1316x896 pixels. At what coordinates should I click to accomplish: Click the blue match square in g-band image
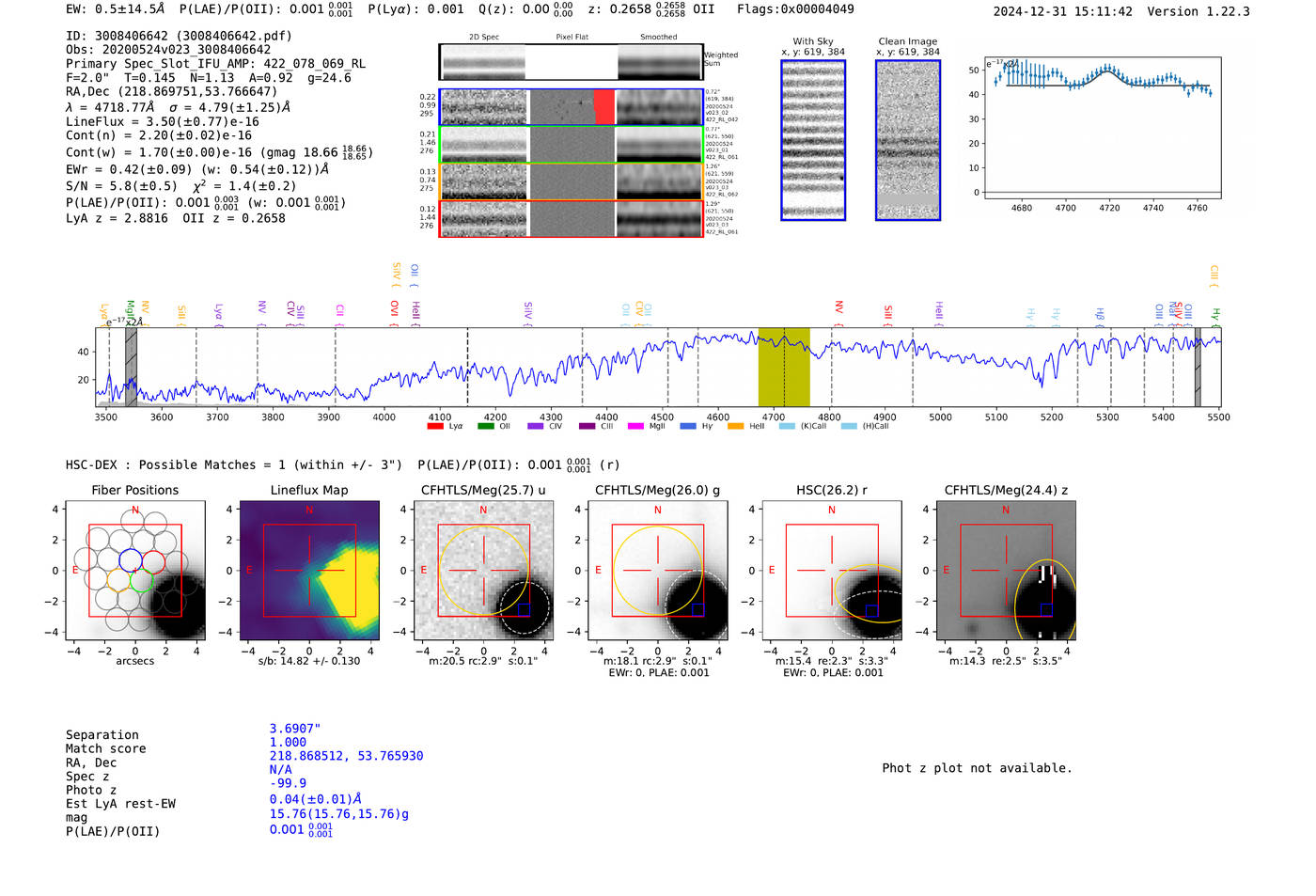[x=697, y=610]
